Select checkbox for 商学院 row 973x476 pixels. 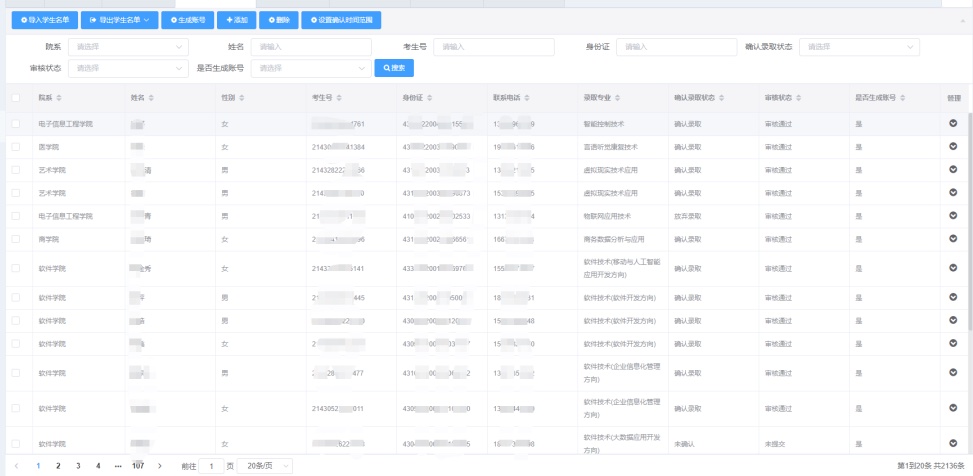(x=16, y=239)
